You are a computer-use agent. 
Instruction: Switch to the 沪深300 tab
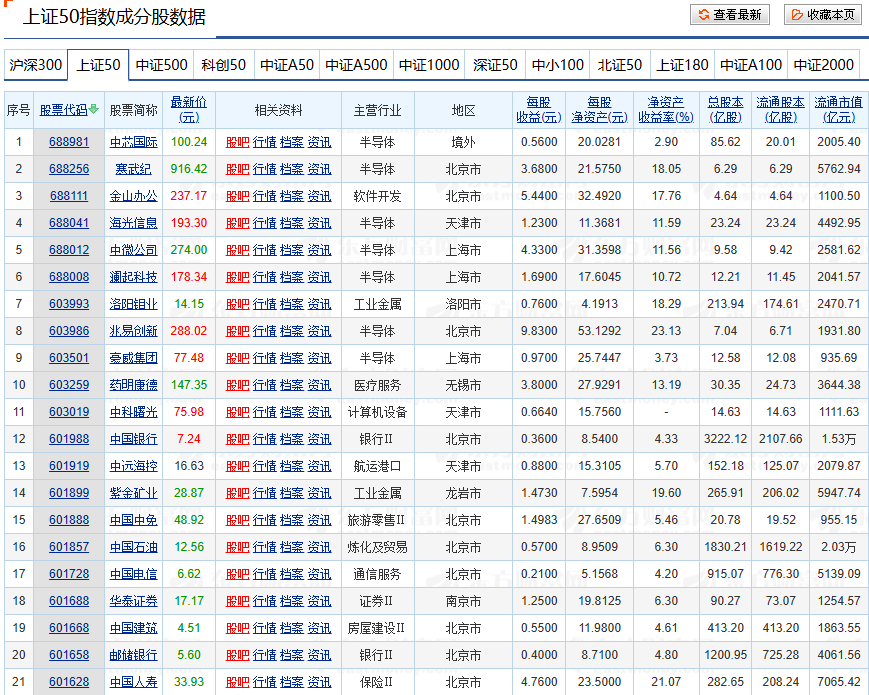[35, 65]
